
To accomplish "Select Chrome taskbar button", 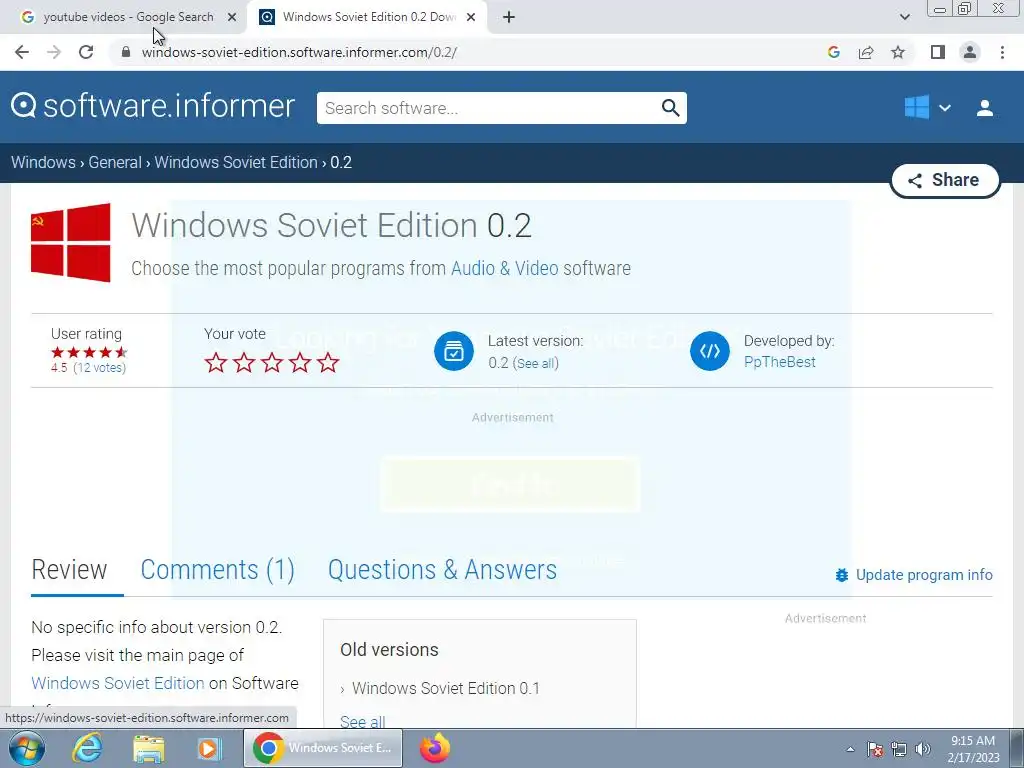I will click(x=324, y=748).
